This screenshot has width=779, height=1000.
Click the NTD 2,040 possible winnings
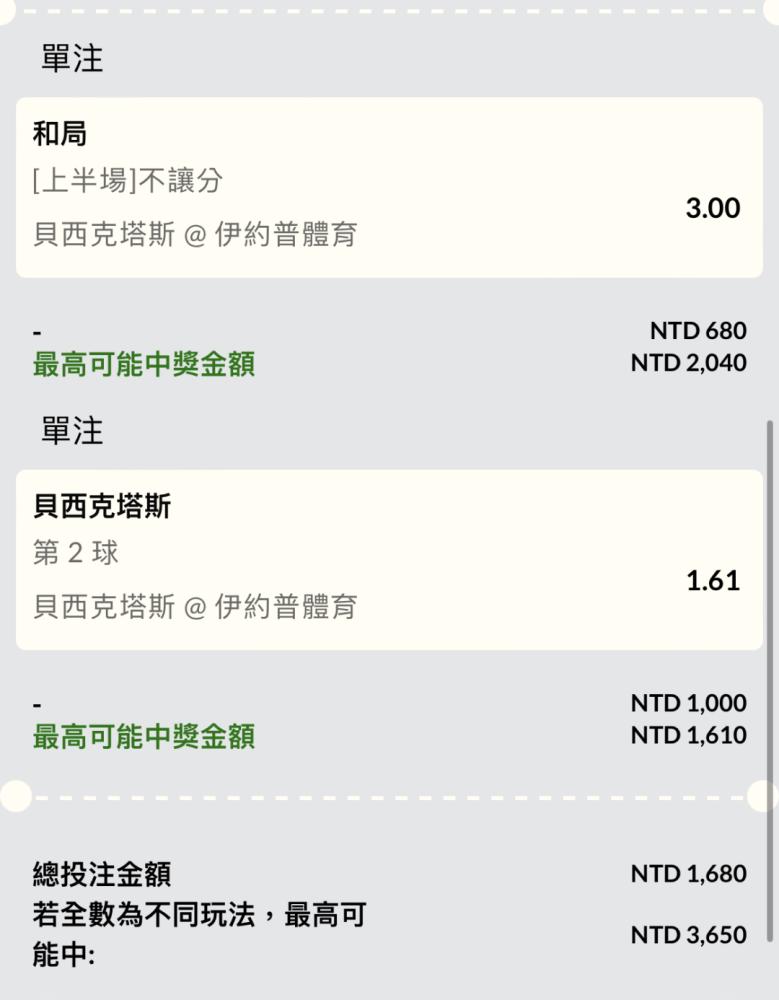point(688,363)
